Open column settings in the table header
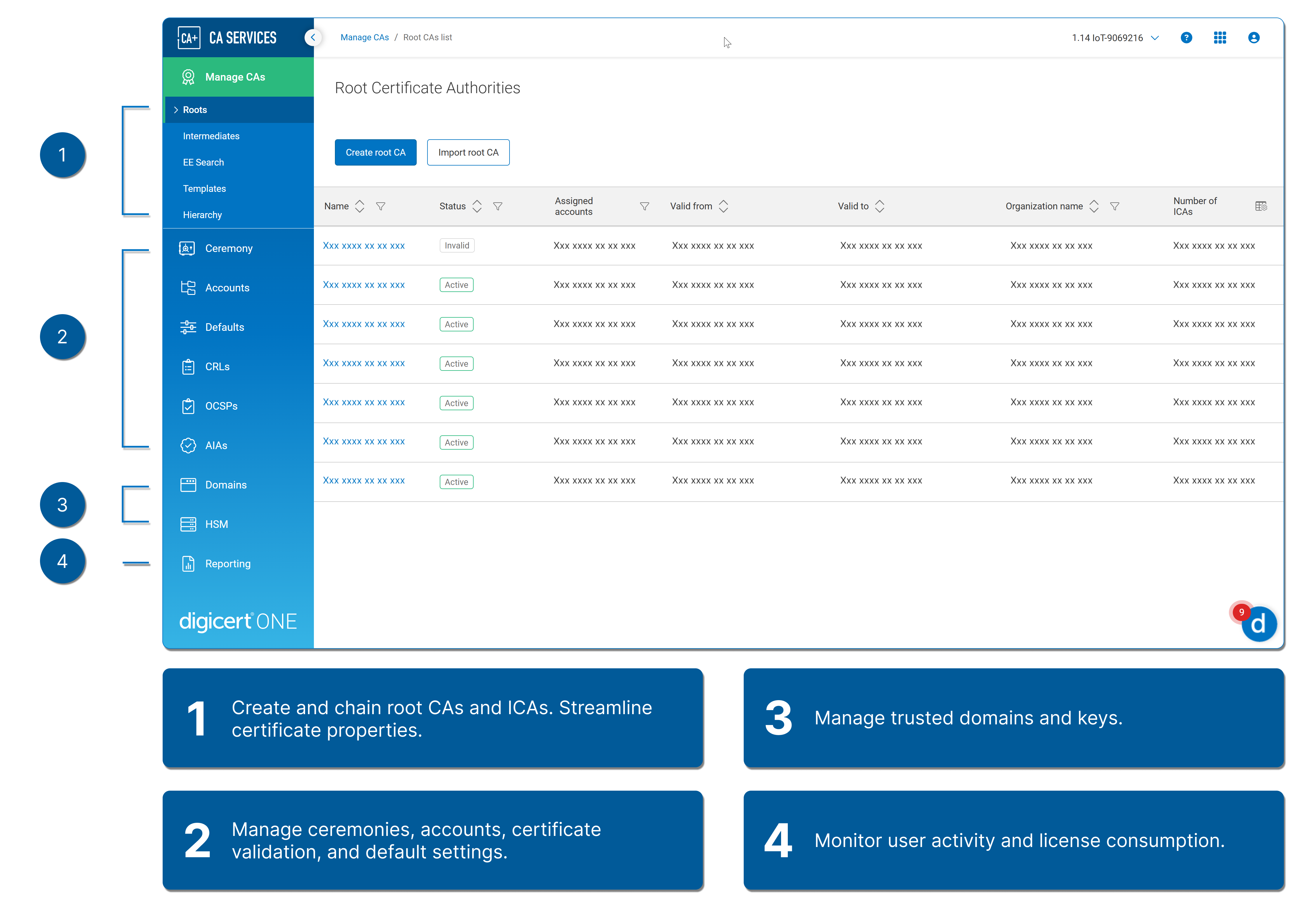This screenshot has height=920, width=1316. pyautogui.click(x=1261, y=206)
